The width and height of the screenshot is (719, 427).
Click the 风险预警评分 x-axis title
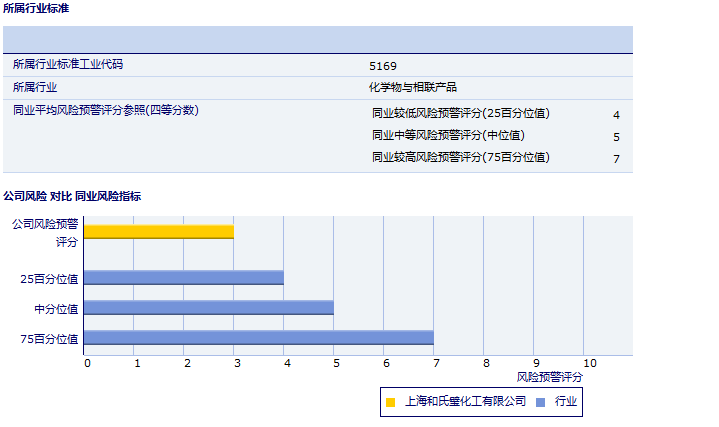(549, 377)
